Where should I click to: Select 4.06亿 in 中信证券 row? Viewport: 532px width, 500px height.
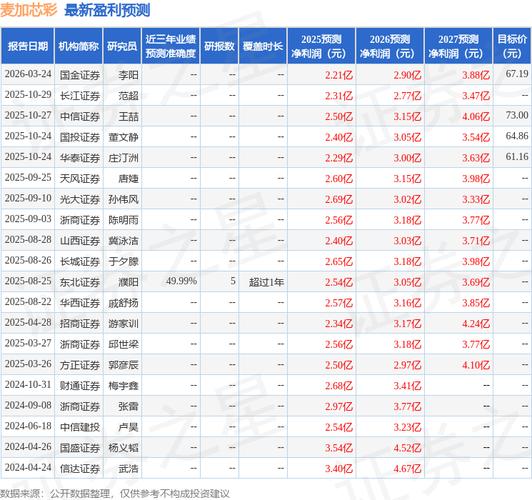[476, 116]
